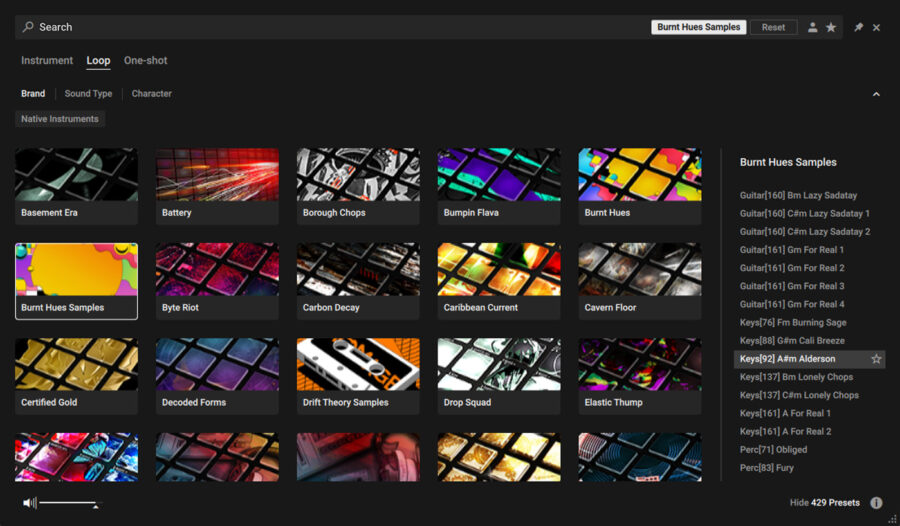Favorite the Keys[92] A#m Alderson preset
Screen dimensions: 900x526
(876, 359)
